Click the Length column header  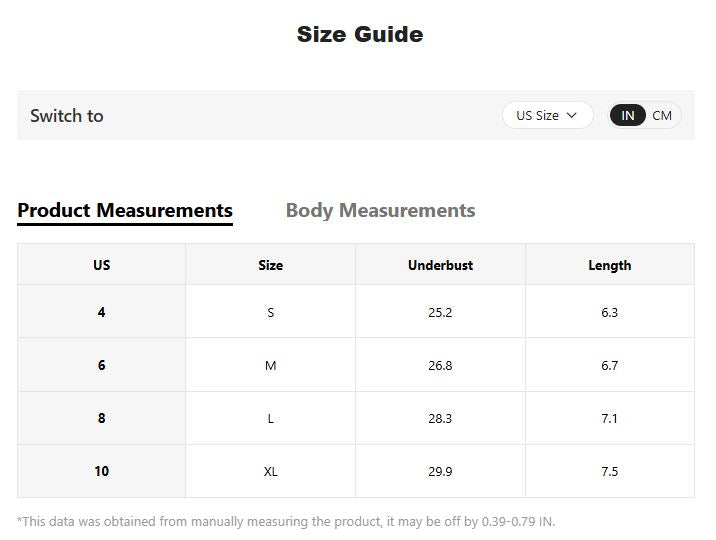610,265
